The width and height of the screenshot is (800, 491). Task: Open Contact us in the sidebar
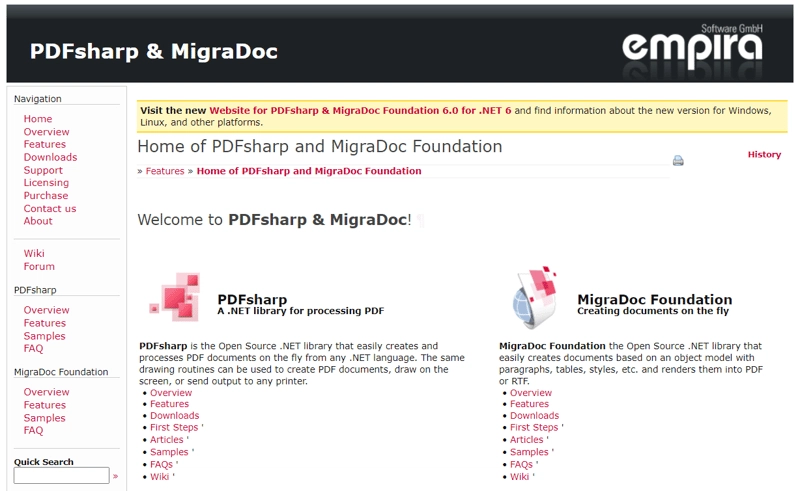(49, 208)
